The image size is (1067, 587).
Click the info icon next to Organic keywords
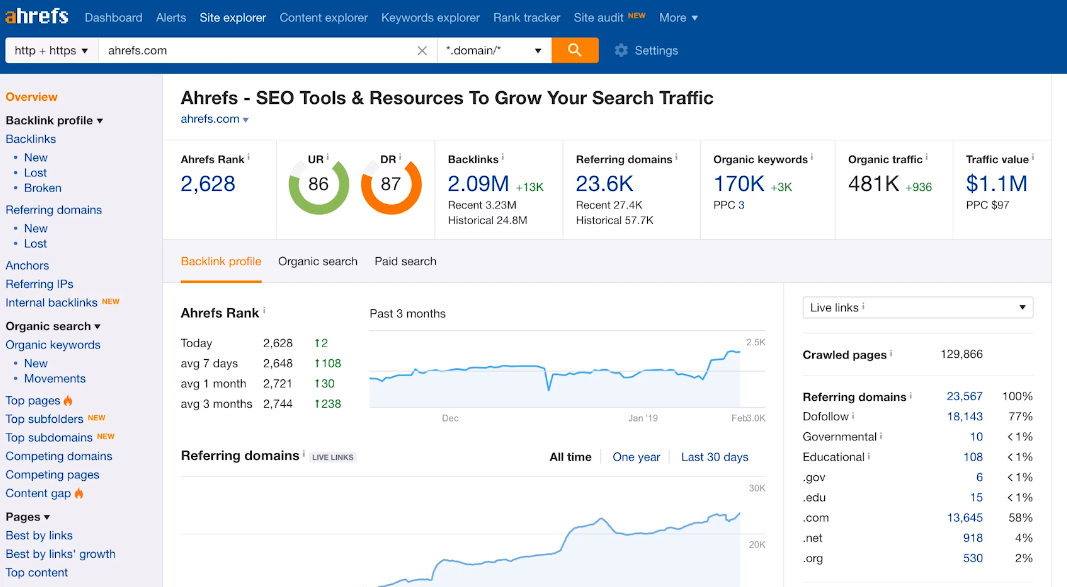811,157
